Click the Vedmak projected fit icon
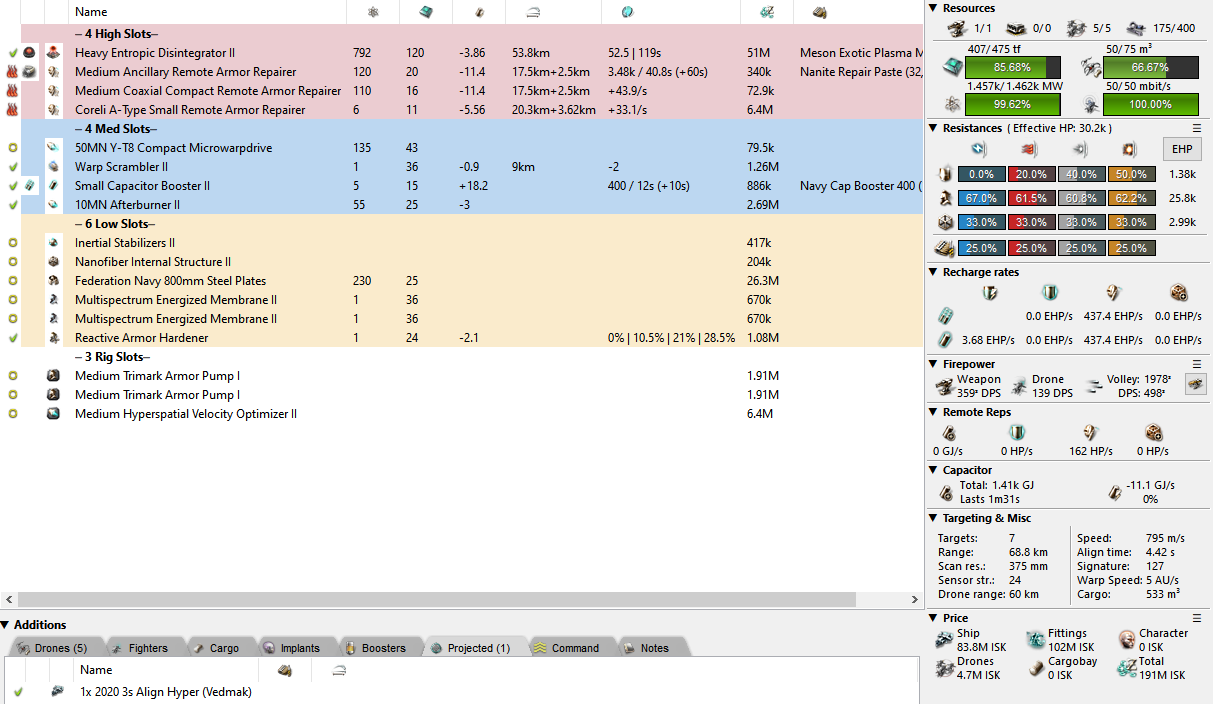 [57, 692]
